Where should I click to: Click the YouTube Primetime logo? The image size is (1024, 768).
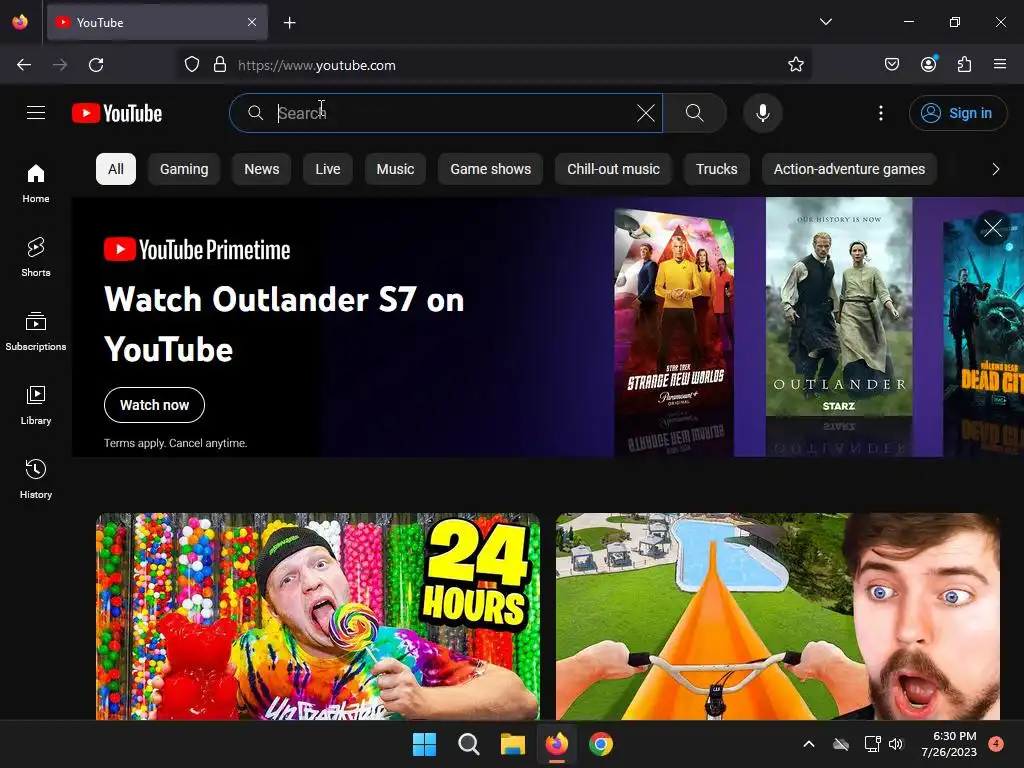[x=197, y=249]
